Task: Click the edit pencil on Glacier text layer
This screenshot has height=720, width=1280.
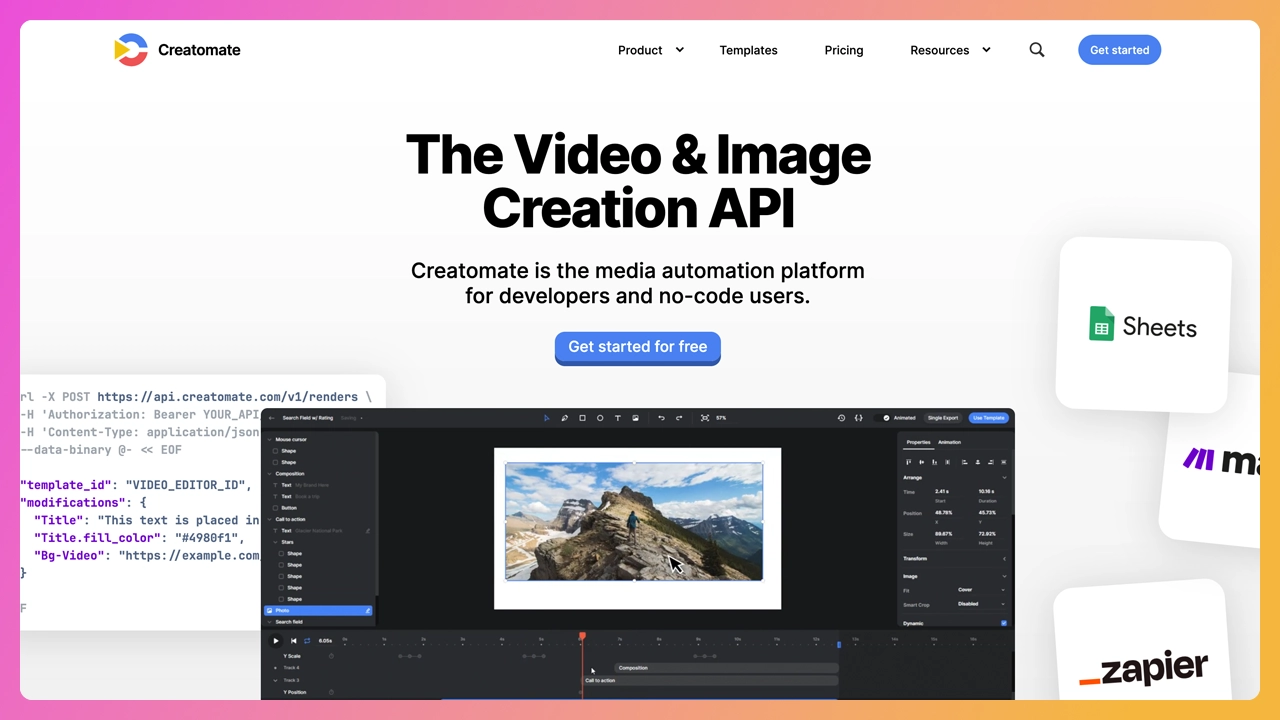Action: [368, 531]
